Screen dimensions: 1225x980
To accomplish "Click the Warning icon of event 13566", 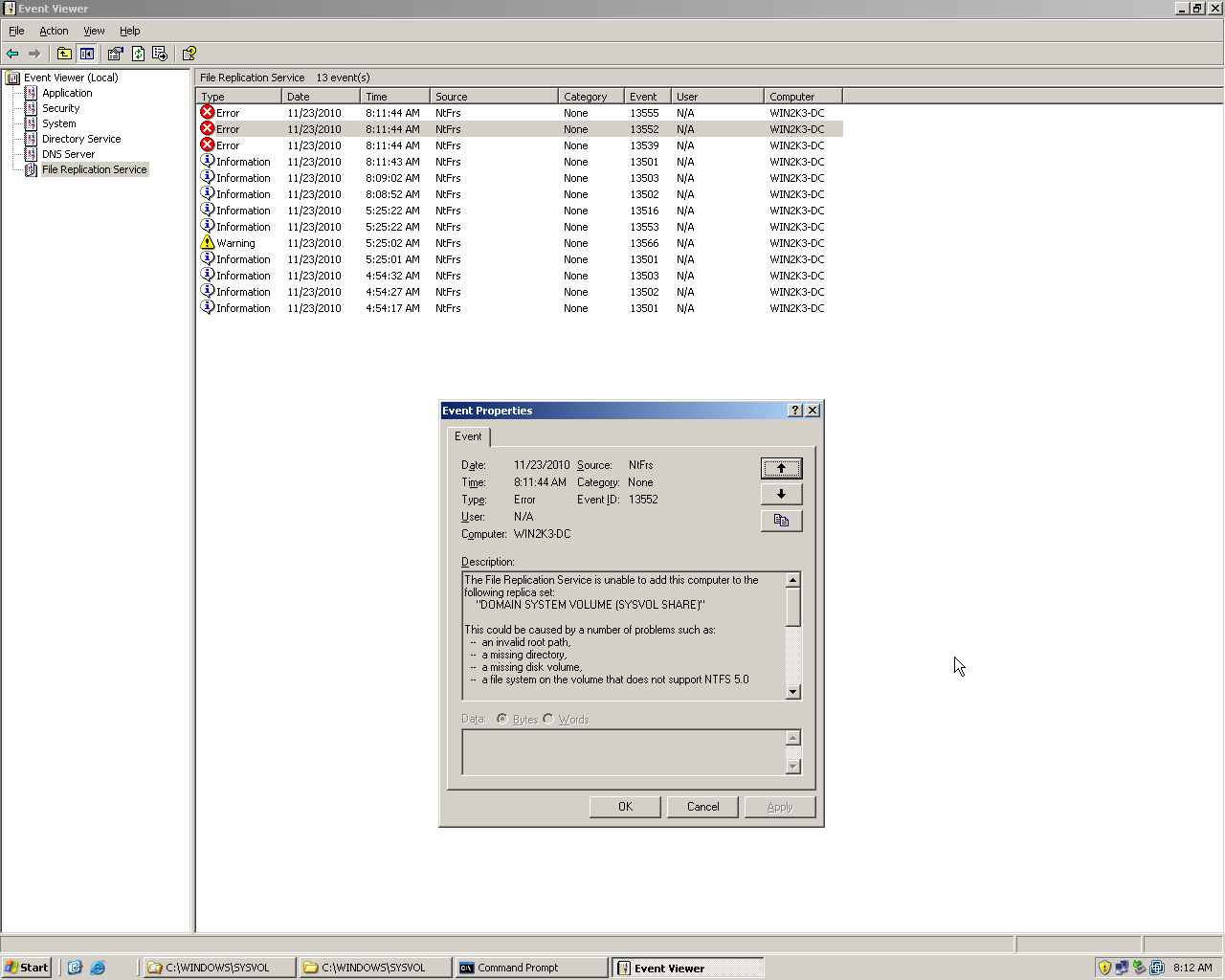I will tap(207, 242).
